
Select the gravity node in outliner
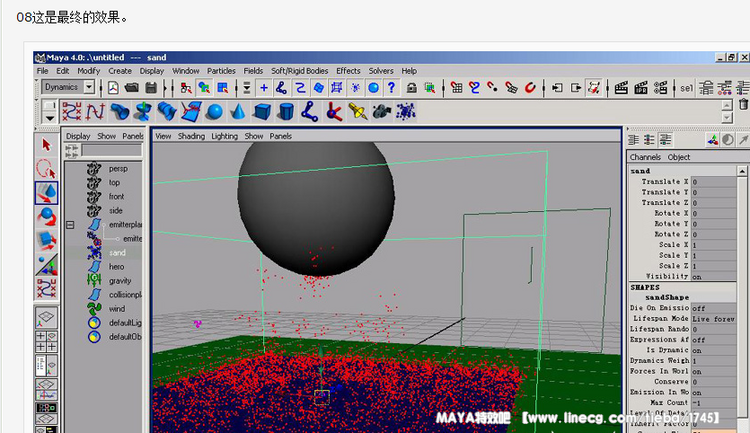click(x=120, y=281)
